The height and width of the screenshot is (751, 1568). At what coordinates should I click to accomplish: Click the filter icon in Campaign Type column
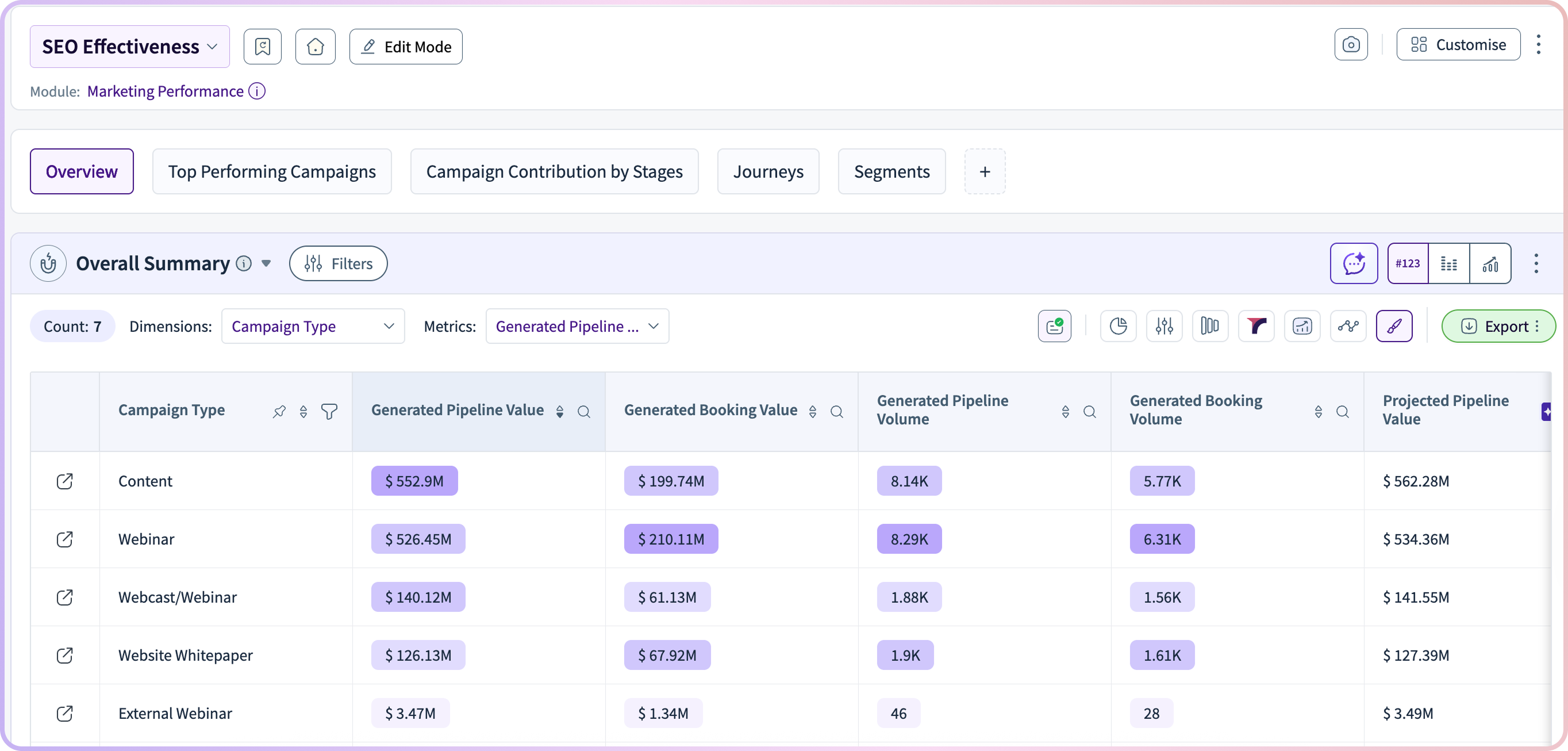[329, 412]
